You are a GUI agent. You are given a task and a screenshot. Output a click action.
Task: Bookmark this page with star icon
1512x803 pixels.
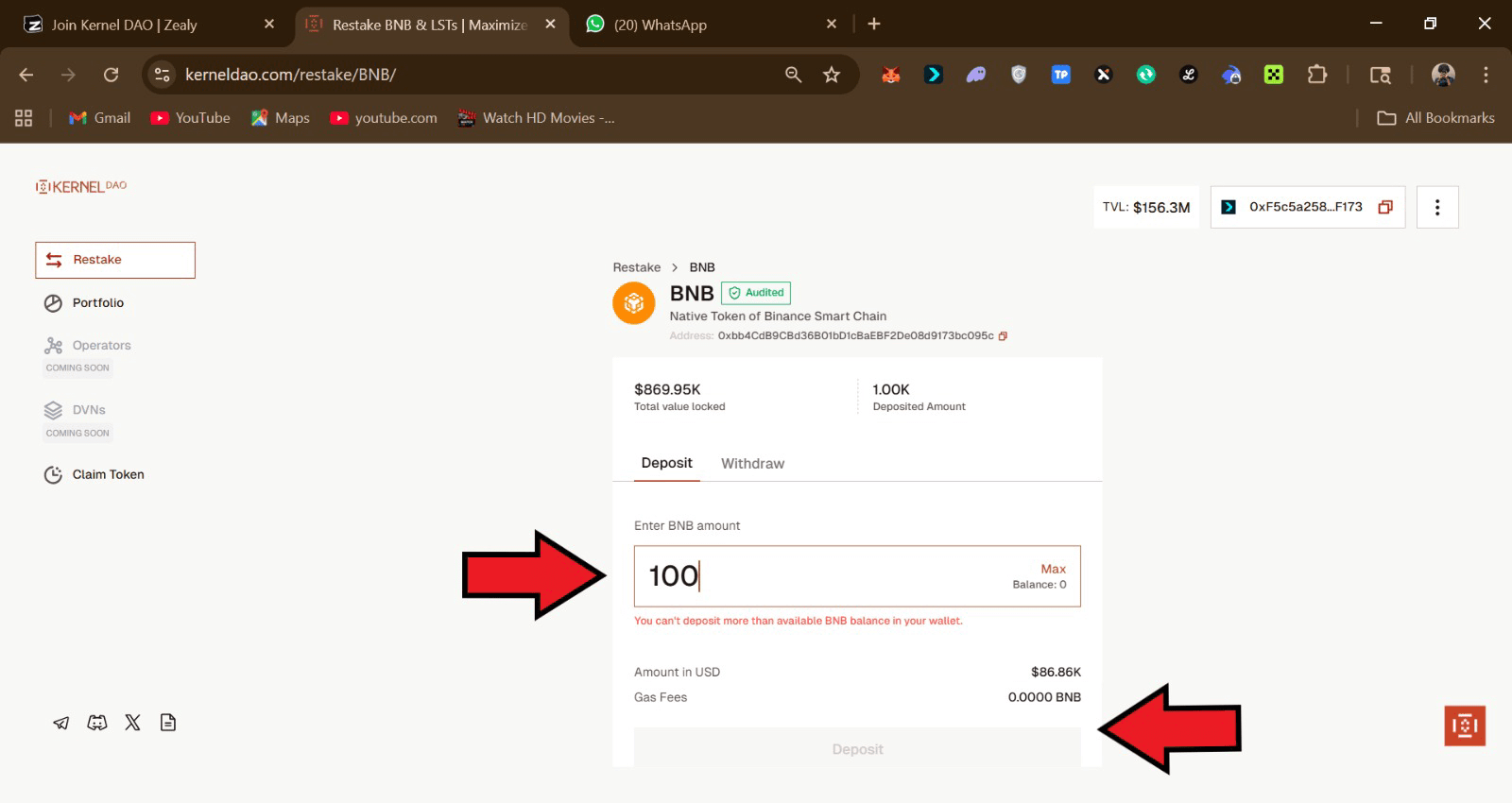[832, 75]
